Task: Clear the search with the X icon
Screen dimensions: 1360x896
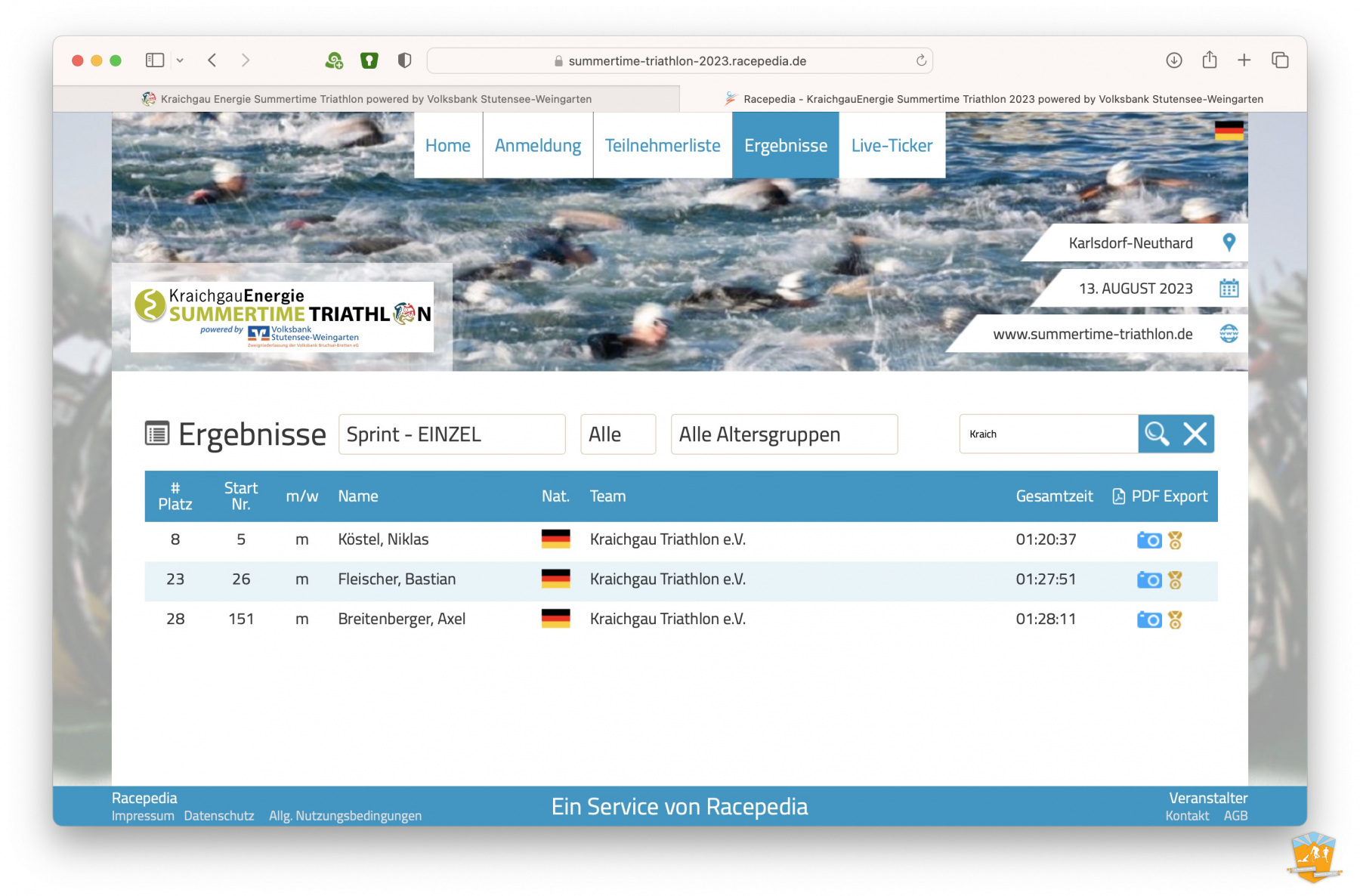Action: tap(1195, 434)
